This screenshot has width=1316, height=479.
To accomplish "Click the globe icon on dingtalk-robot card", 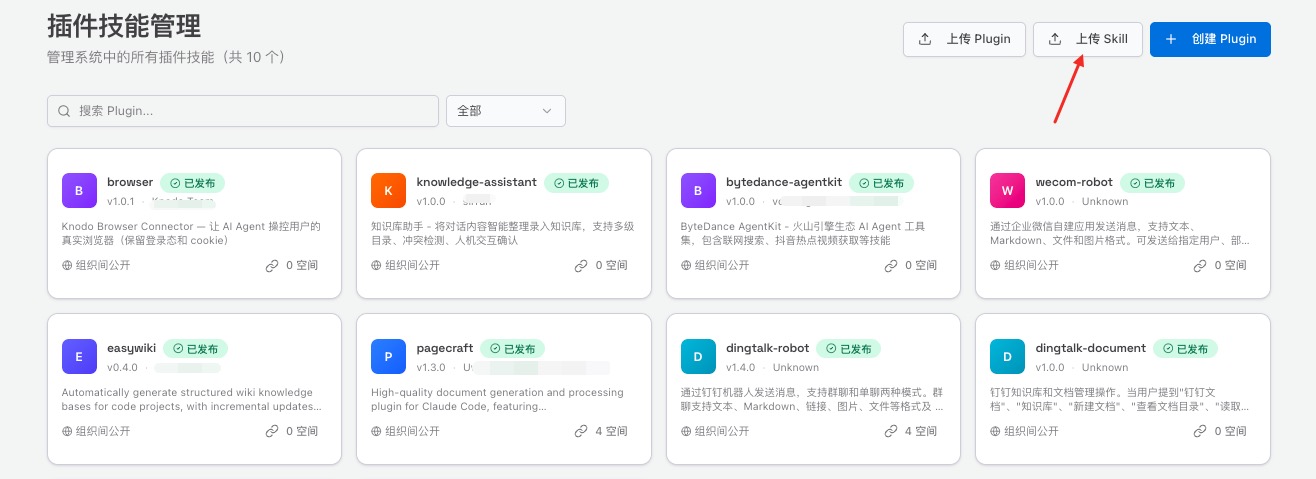I will [687, 431].
